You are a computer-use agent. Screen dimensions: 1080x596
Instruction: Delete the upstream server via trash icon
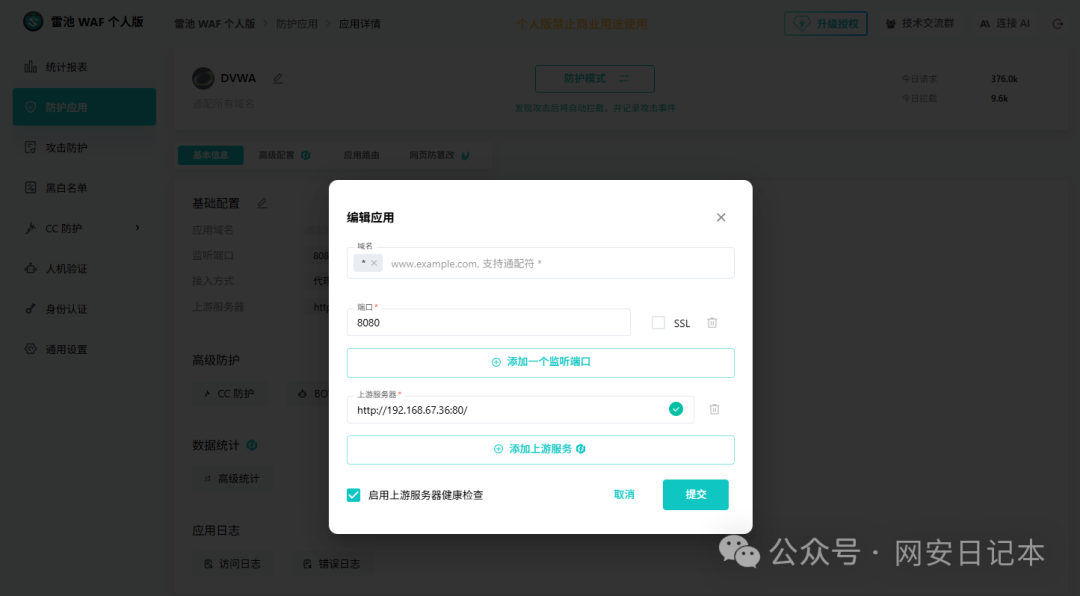pyautogui.click(x=714, y=409)
